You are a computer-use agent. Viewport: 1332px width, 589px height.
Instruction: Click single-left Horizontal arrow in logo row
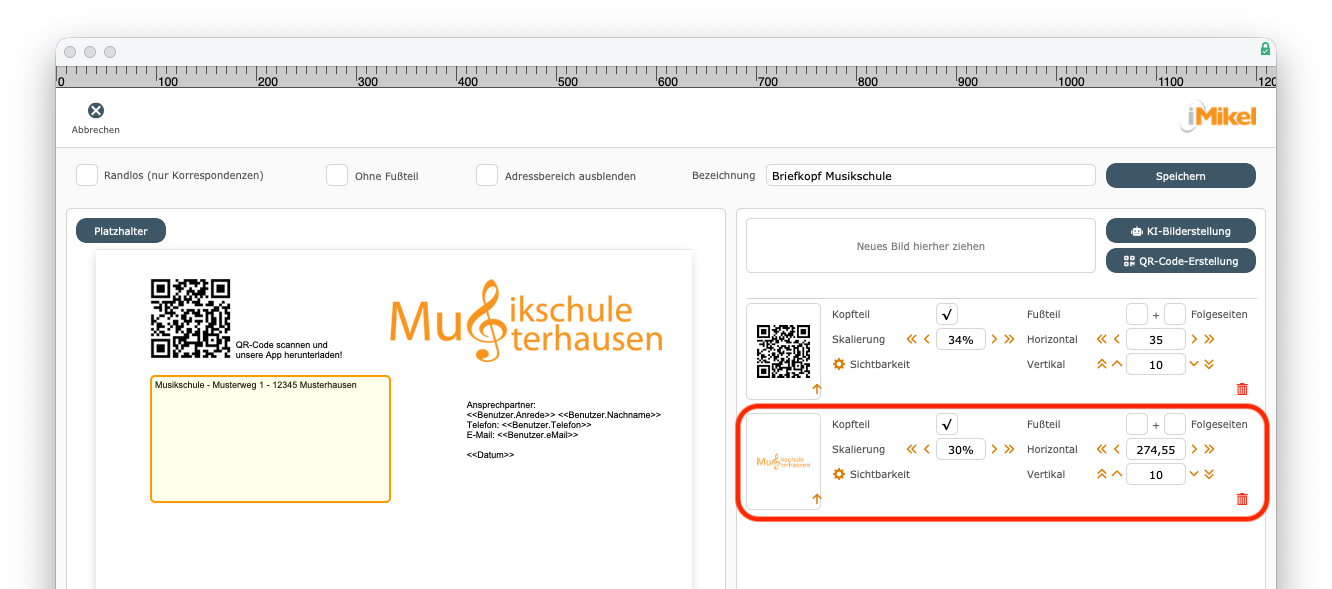pyautogui.click(x=1117, y=449)
